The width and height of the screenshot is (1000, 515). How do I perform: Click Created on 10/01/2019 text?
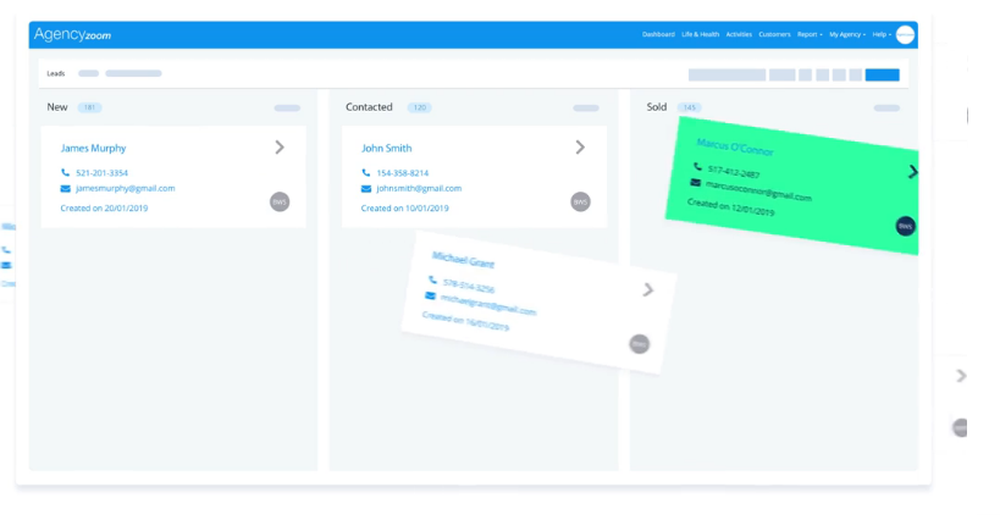point(404,208)
